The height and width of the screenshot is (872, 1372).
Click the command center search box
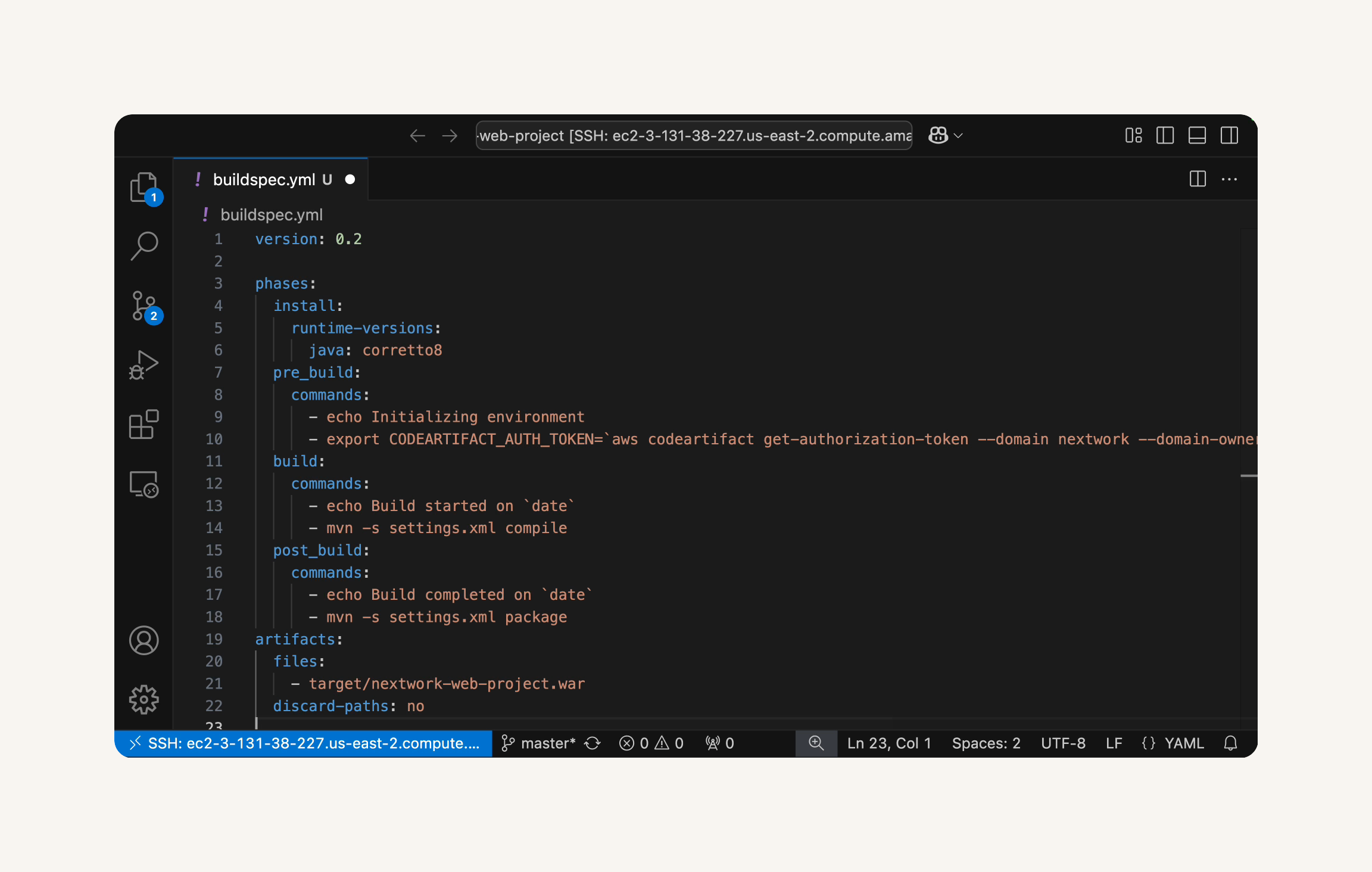pyautogui.click(x=694, y=136)
